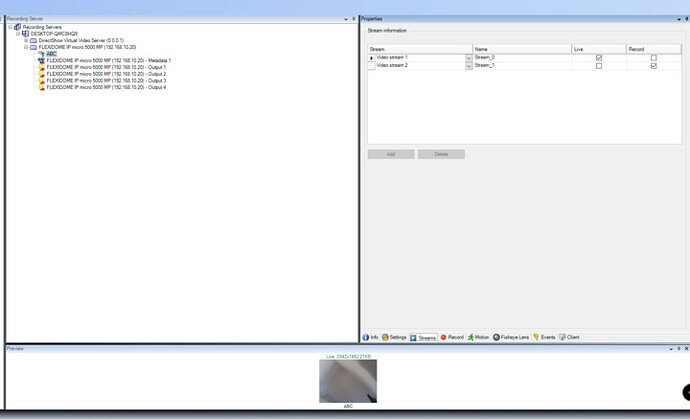Screen dimensions: 690x419
Task: Open the Client tab
Action: pyautogui.click(x=569, y=337)
